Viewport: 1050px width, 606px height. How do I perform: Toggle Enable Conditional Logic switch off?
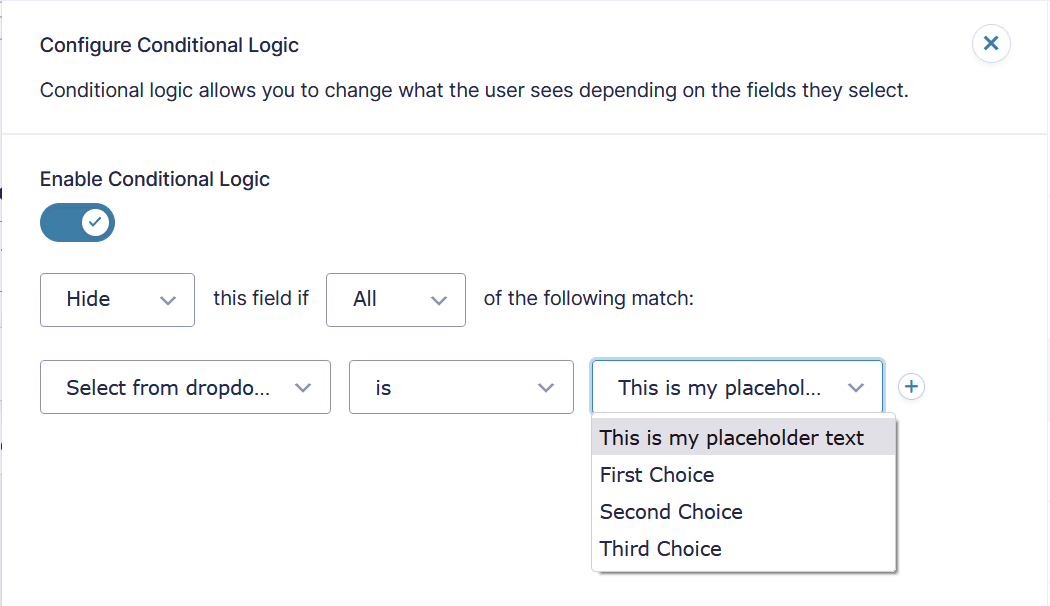pyautogui.click(x=78, y=222)
